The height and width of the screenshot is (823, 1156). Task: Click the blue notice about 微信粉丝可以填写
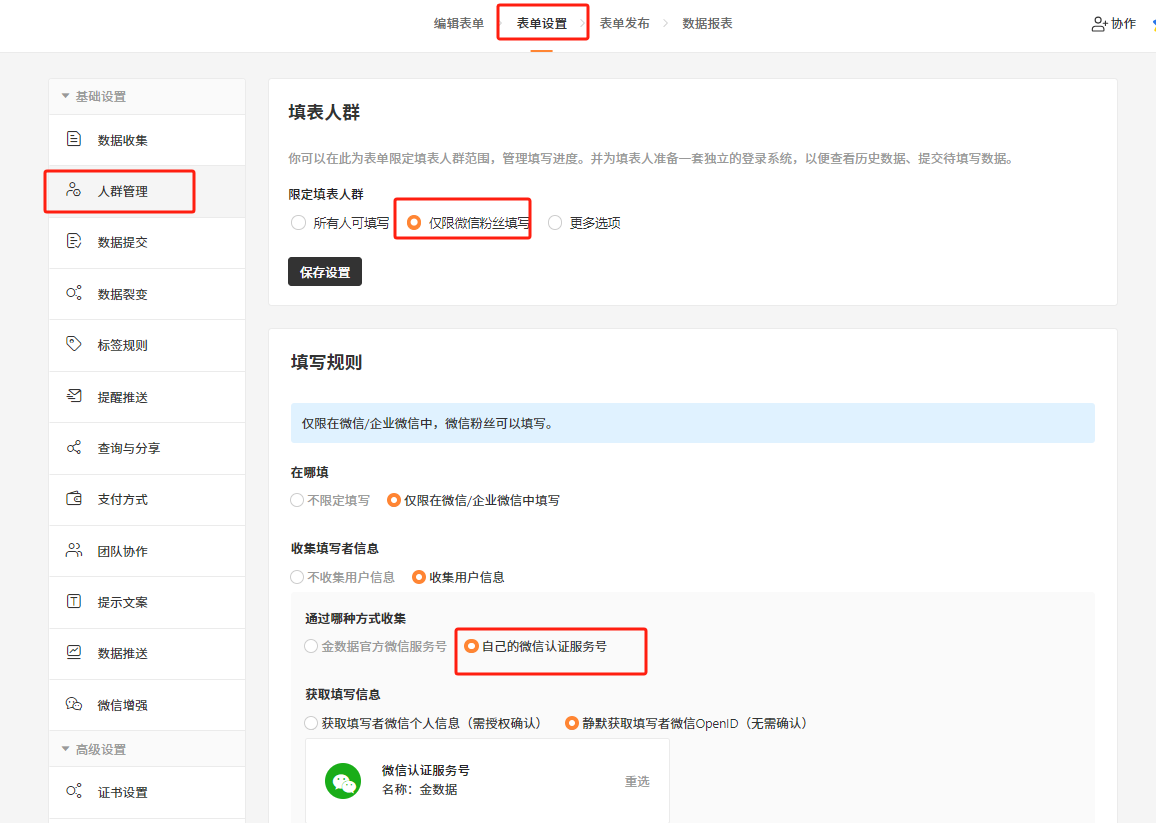click(692, 423)
